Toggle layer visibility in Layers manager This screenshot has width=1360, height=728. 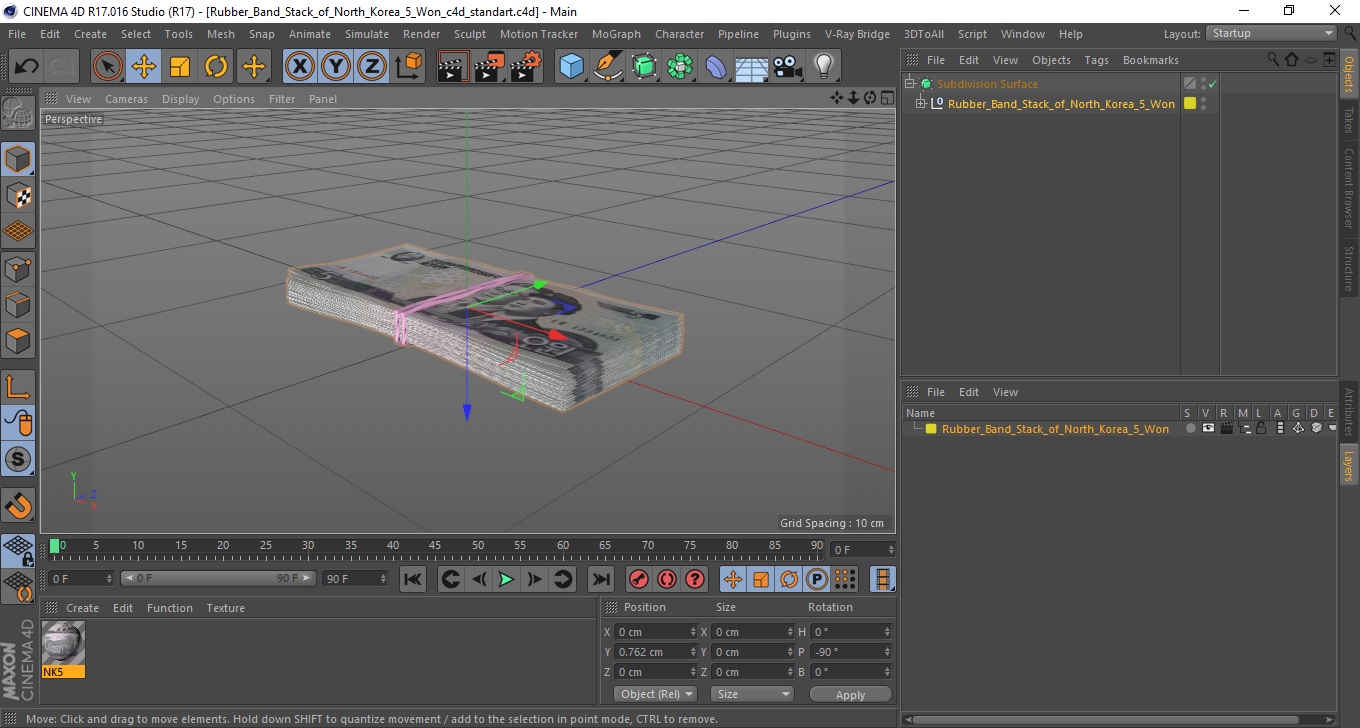(x=1208, y=428)
